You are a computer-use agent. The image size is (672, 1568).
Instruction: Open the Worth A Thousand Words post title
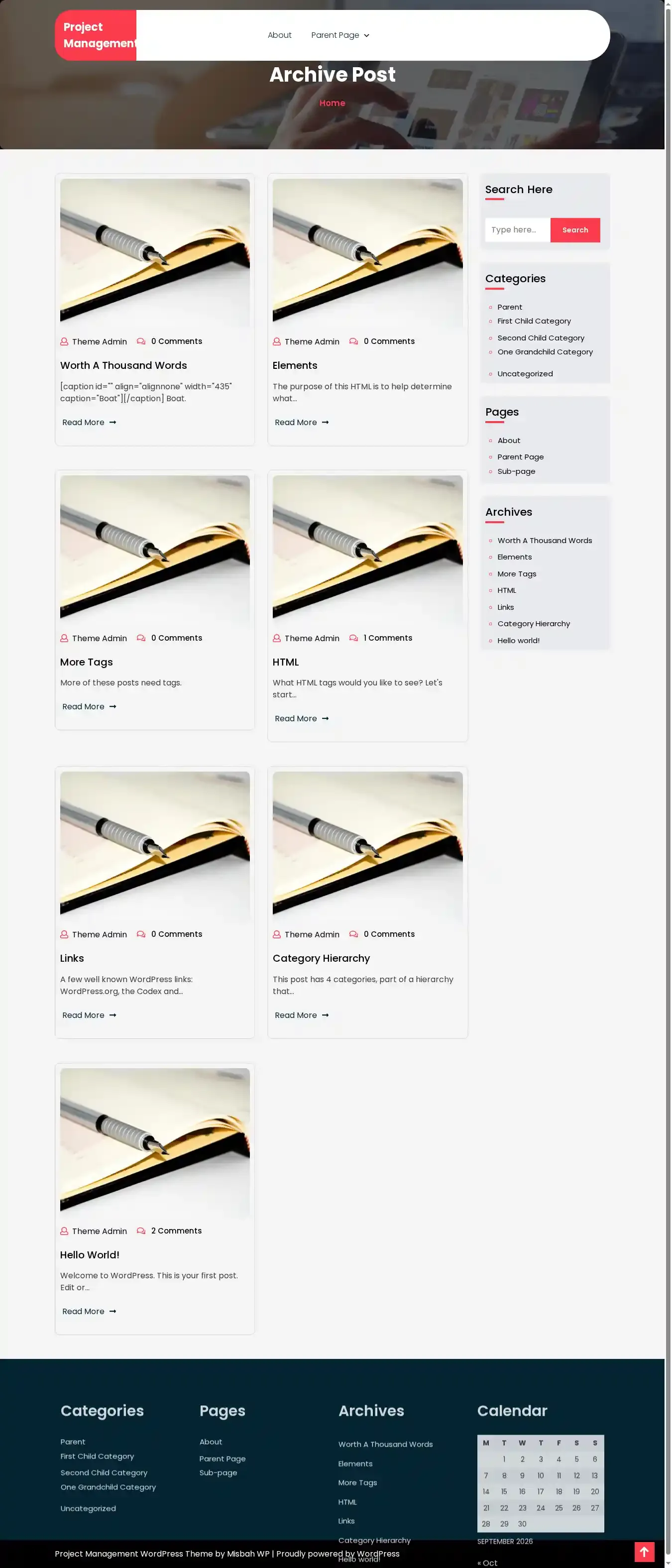point(123,365)
